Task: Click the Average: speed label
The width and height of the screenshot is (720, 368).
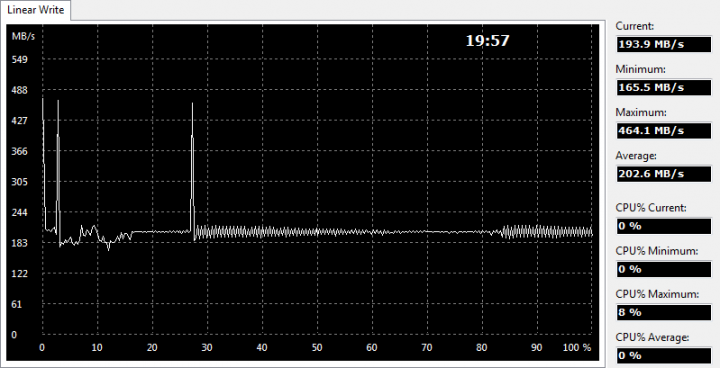Action: tap(636, 156)
